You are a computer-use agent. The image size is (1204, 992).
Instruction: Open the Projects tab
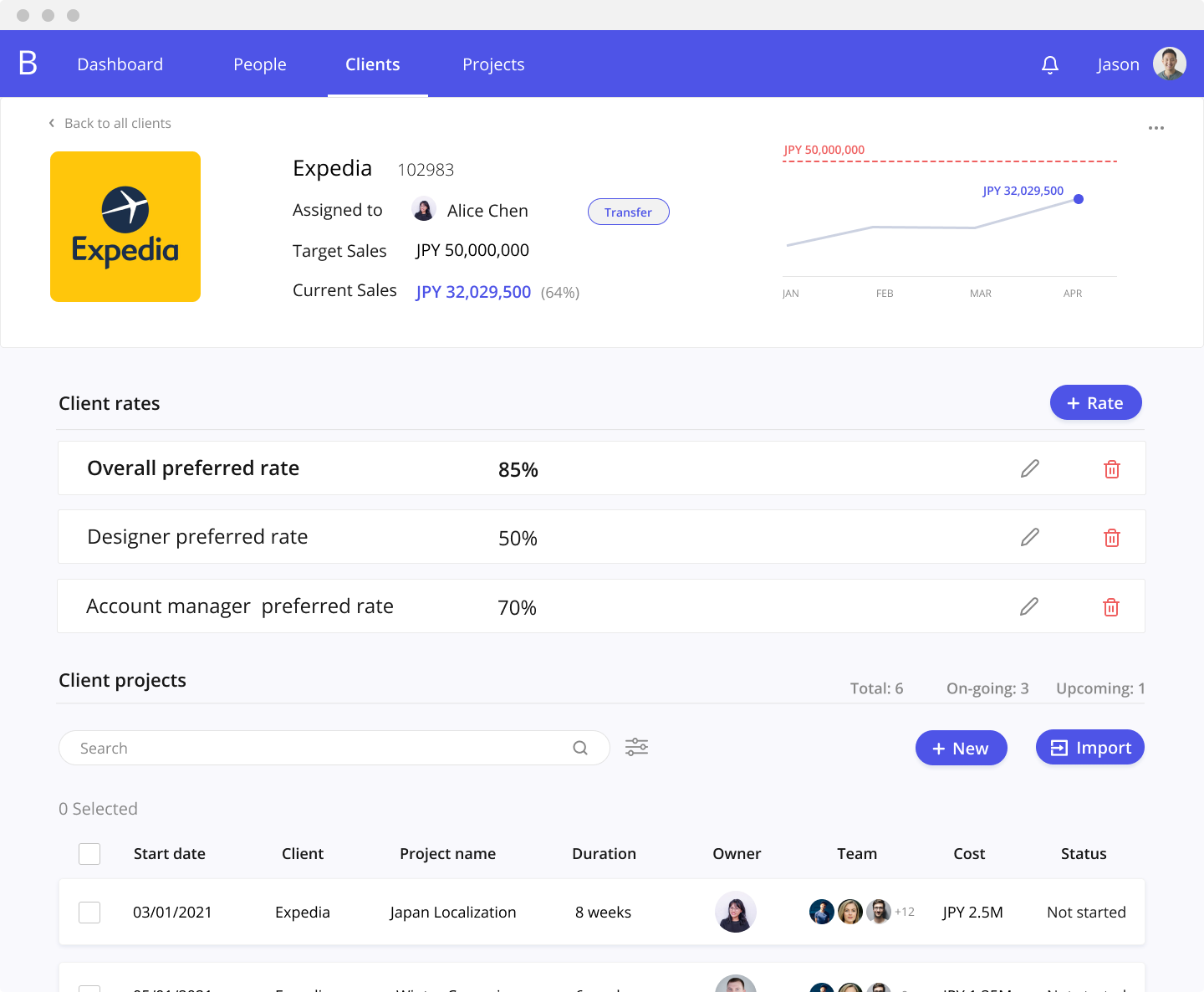[x=493, y=64]
